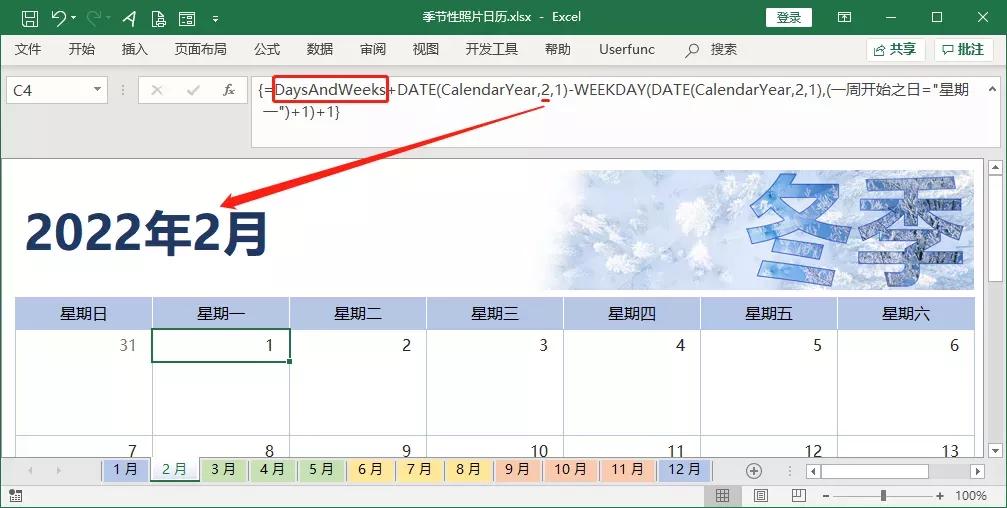Click the 共享 share button
1007x508 pixels.
[895, 49]
